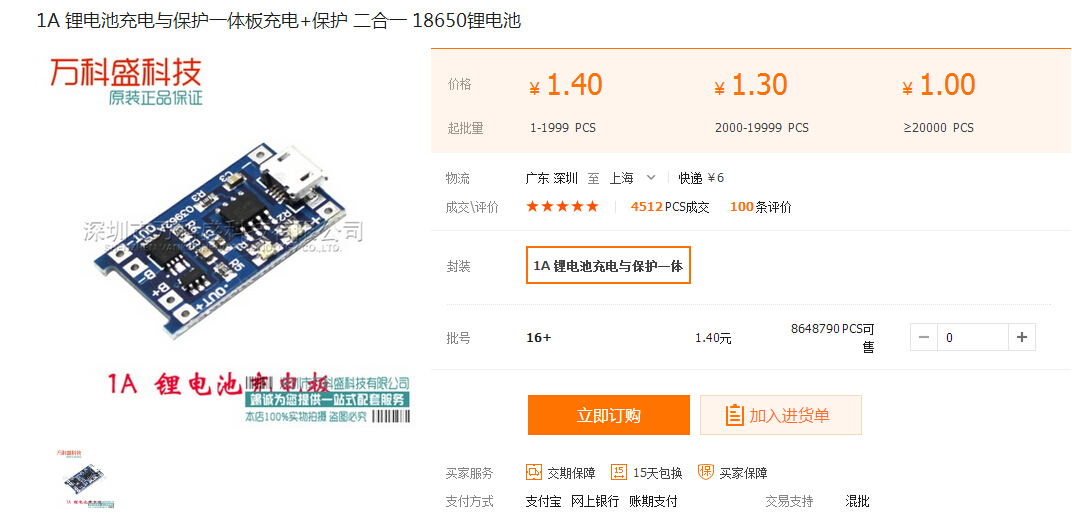Viewport: 1072px width, 529px height.
Task: Decrease quantity with the minus button
Action: pyautogui.click(x=924, y=338)
